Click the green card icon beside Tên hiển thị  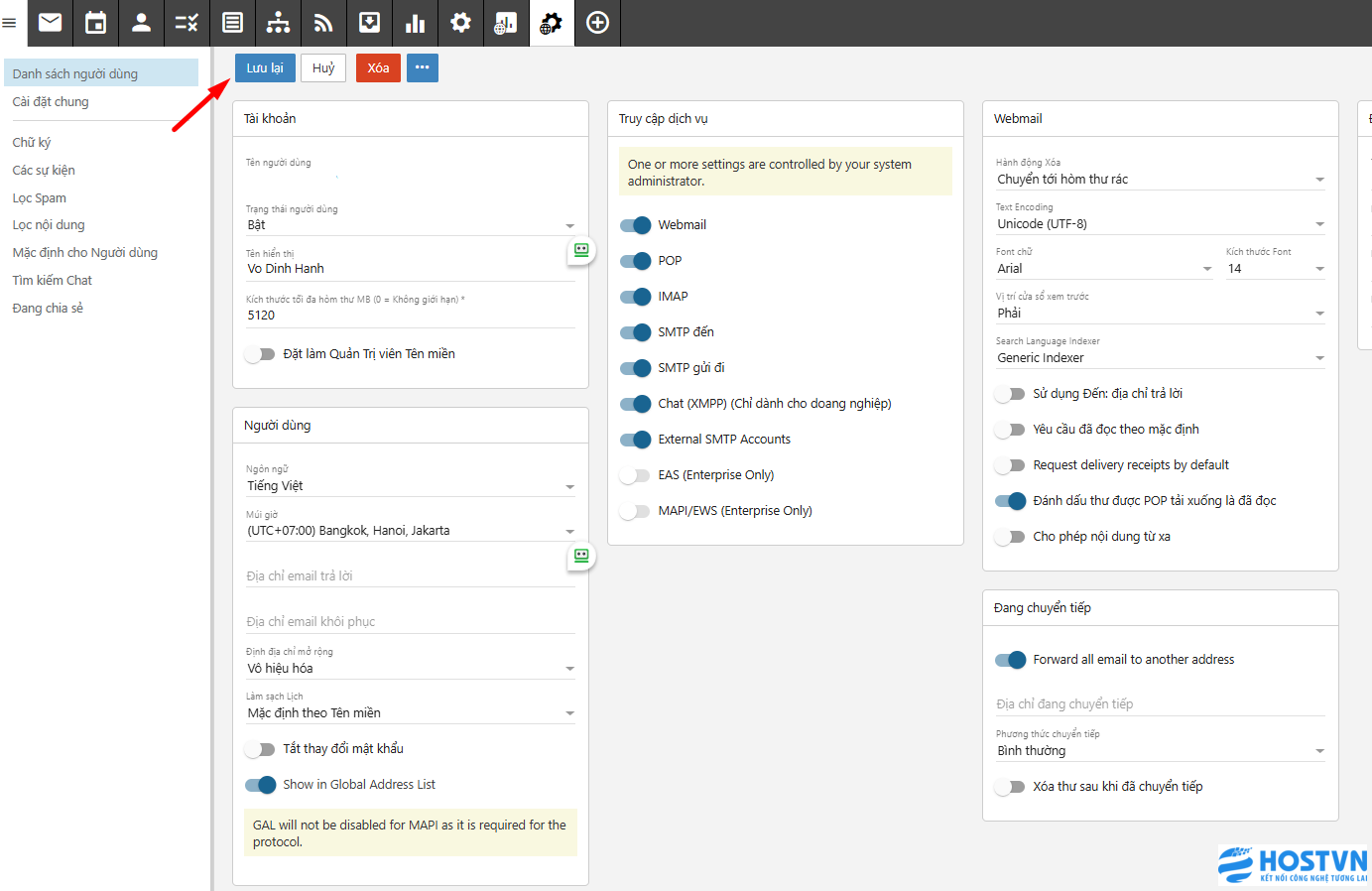point(581,250)
